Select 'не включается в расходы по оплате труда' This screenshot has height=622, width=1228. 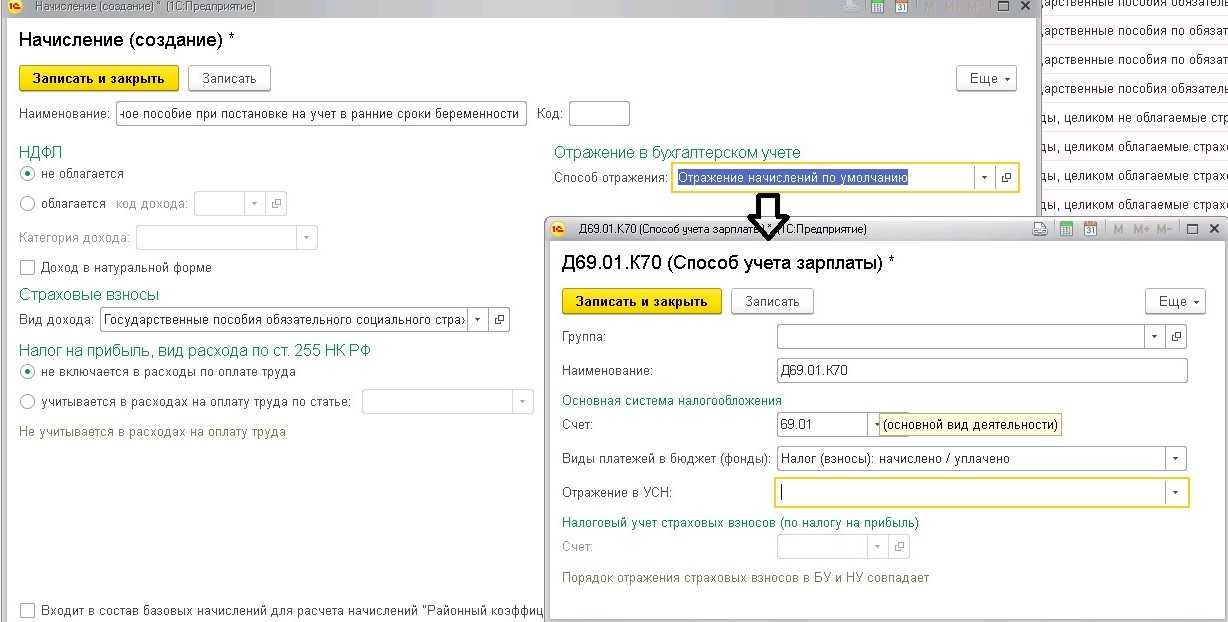(27, 372)
